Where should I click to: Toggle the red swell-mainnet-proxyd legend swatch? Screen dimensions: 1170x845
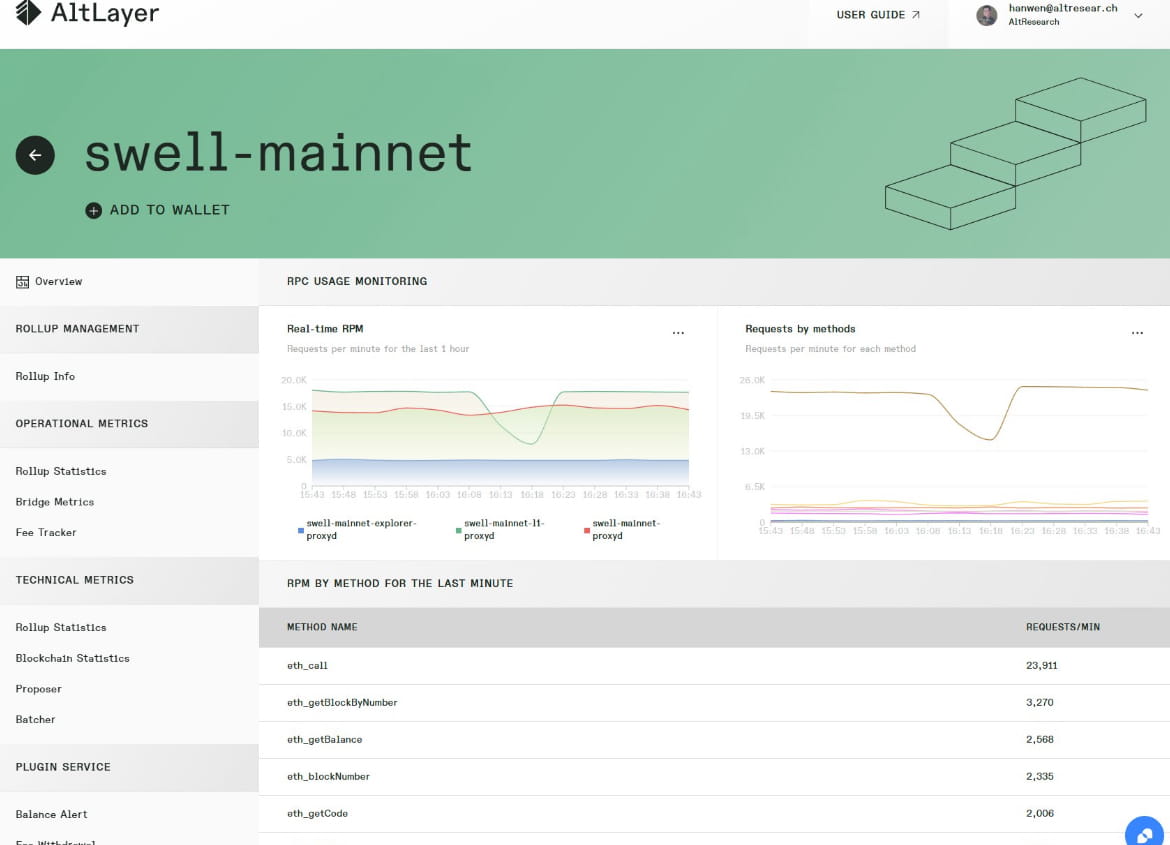click(587, 530)
